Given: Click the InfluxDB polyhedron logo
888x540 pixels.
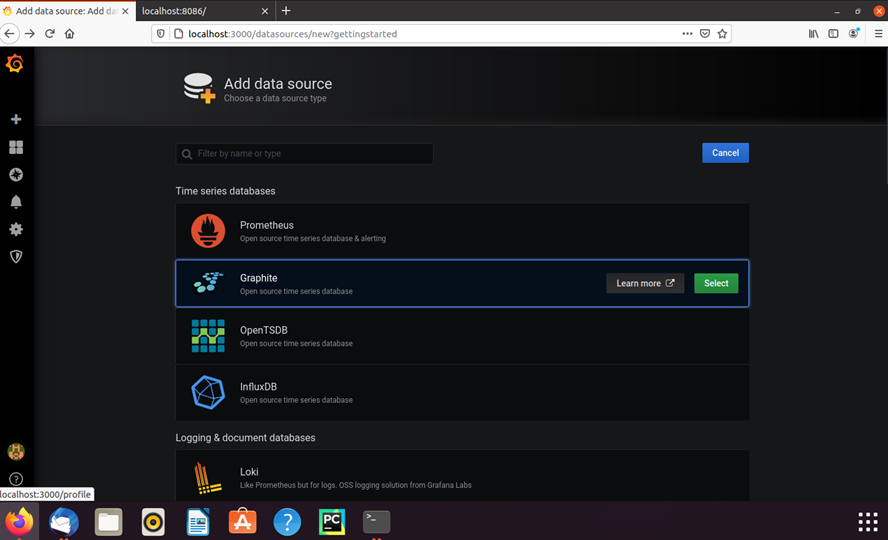Looking at the screenshot, I should 208,392.
